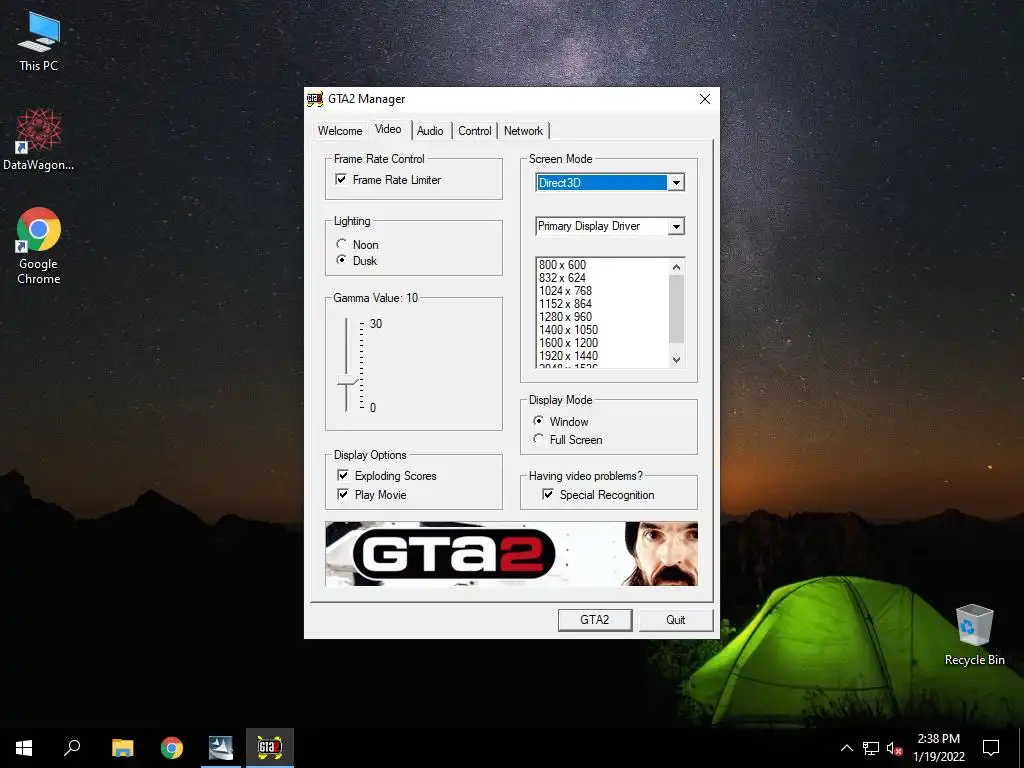
Task: Launch Chrome from the taskbar
Action: pos(172,748)
